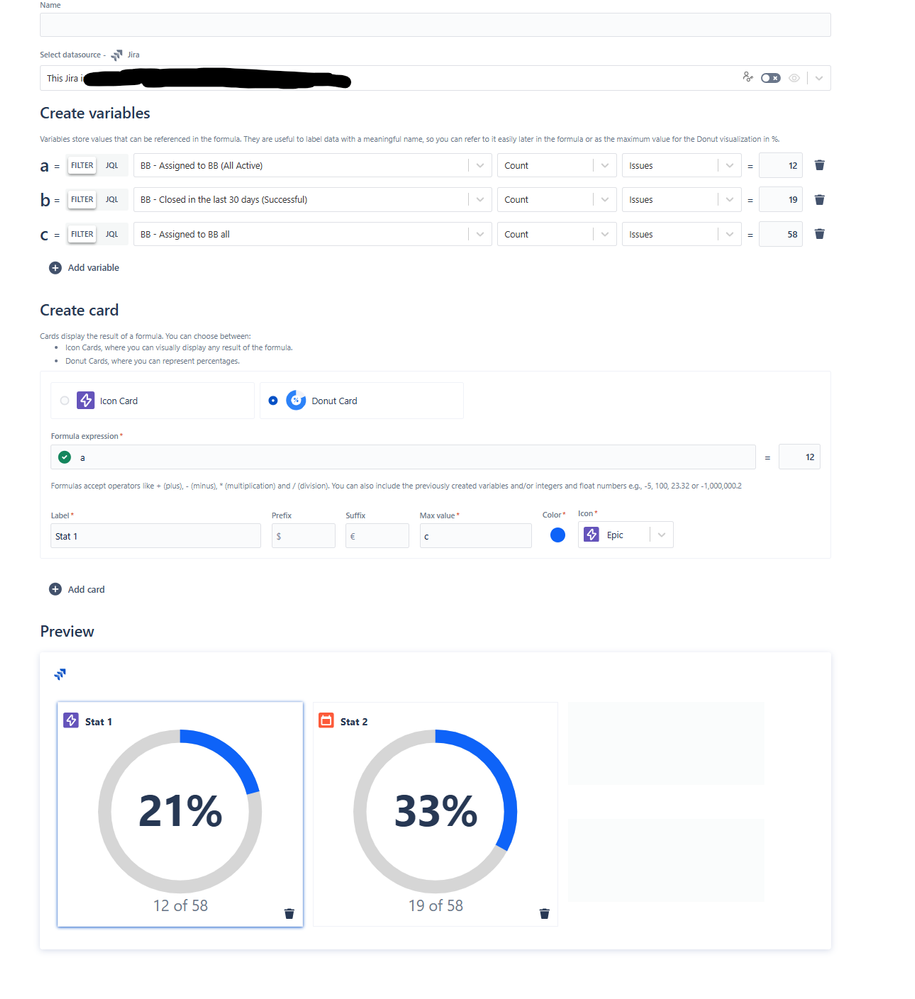Toggle the datasource eye visibility icon
The image size is (915, 999).
(x=794, y=78)
